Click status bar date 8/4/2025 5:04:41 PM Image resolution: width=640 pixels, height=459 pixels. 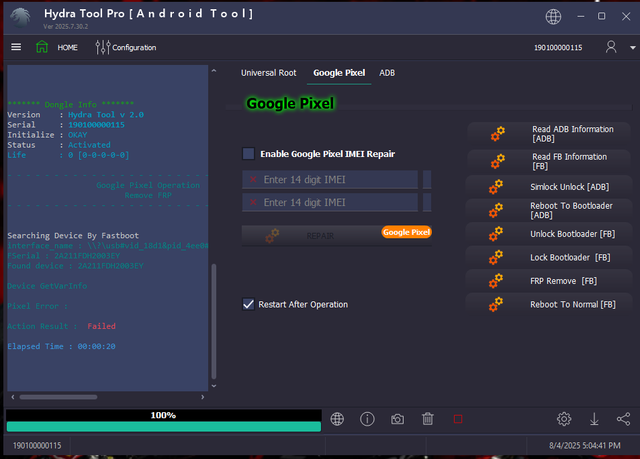click(x=584, y=446)
